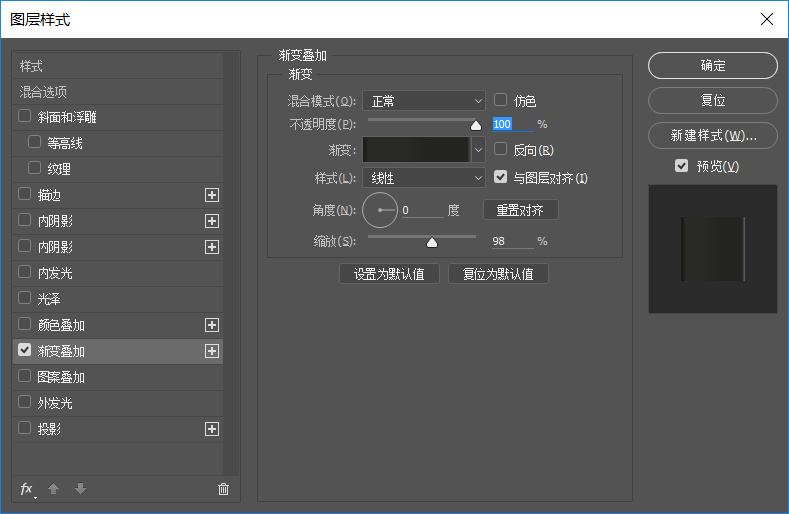Click the gradient color bar swatch
The image size is (789, 514).
pos(416,150)
